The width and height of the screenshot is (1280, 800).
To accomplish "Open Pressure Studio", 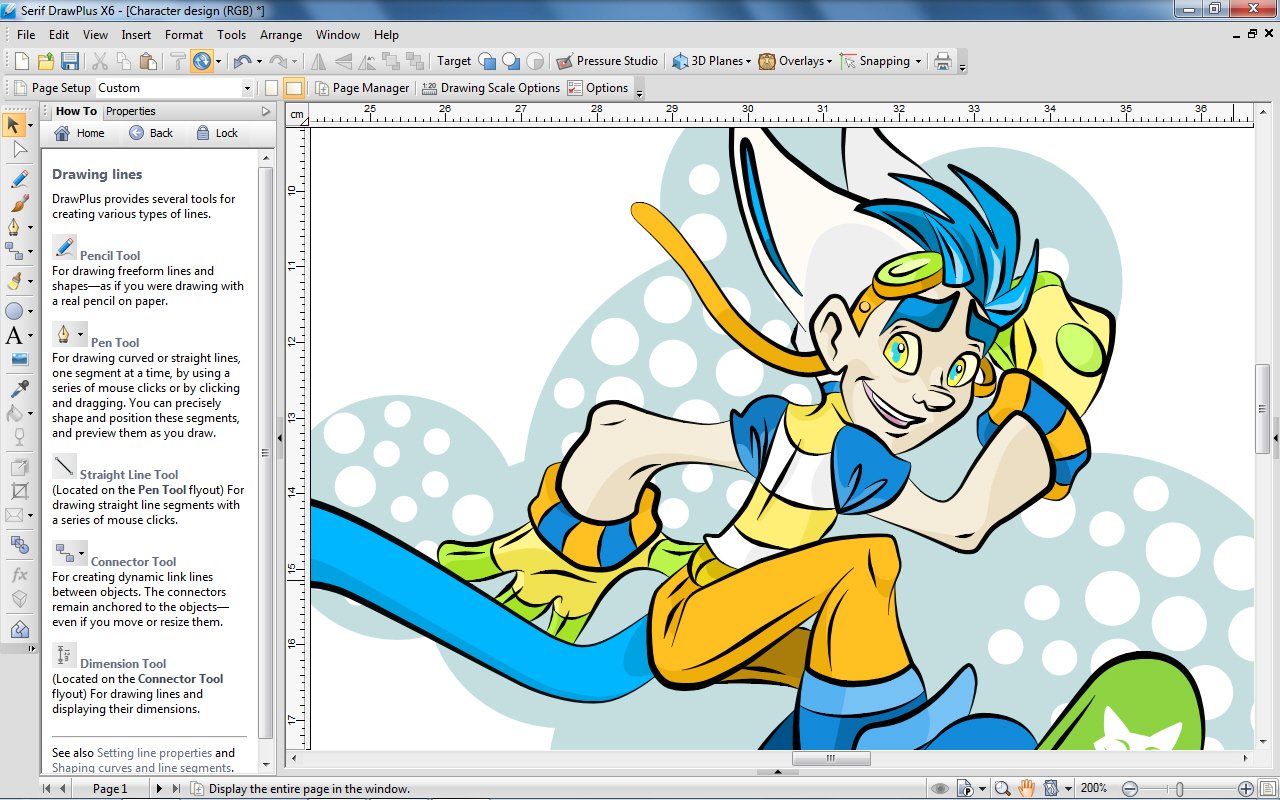I will pyautogui.click(x=608, y=61).
